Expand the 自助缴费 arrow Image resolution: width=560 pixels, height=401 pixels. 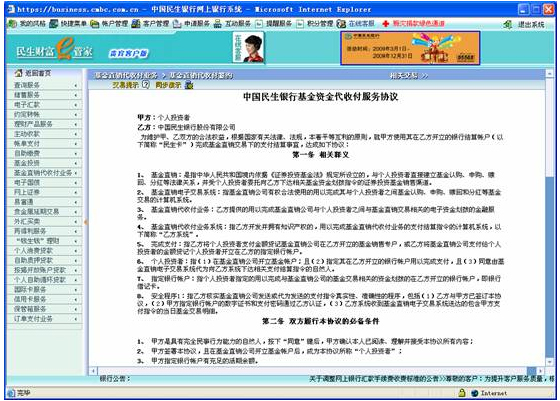[x=76, y=154]
